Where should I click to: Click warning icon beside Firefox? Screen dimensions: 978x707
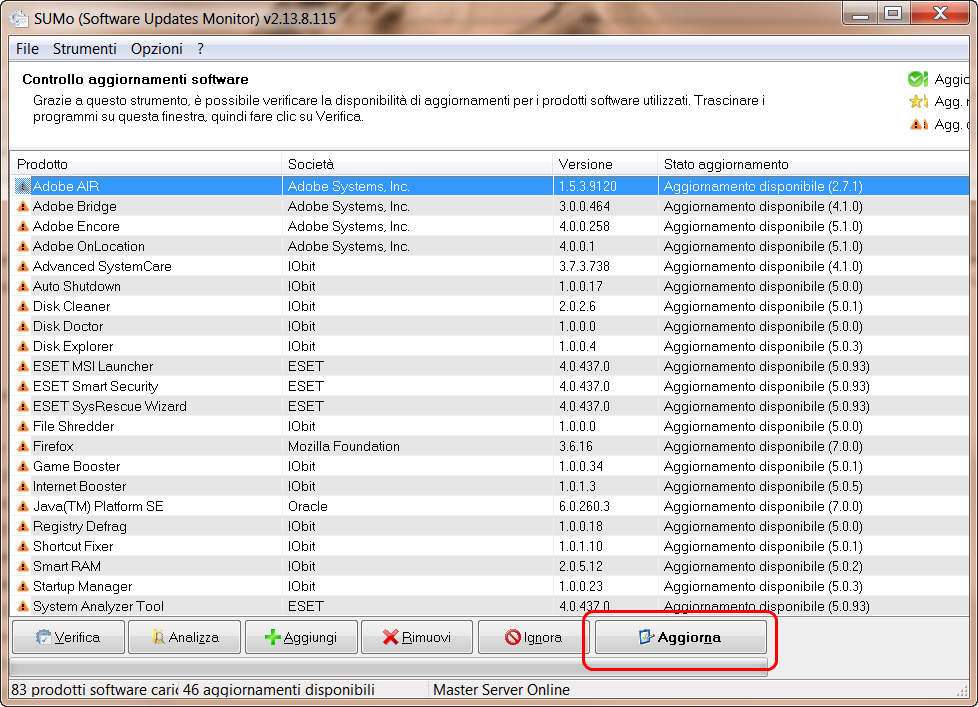pyautogui.click(x=23, y=446)
